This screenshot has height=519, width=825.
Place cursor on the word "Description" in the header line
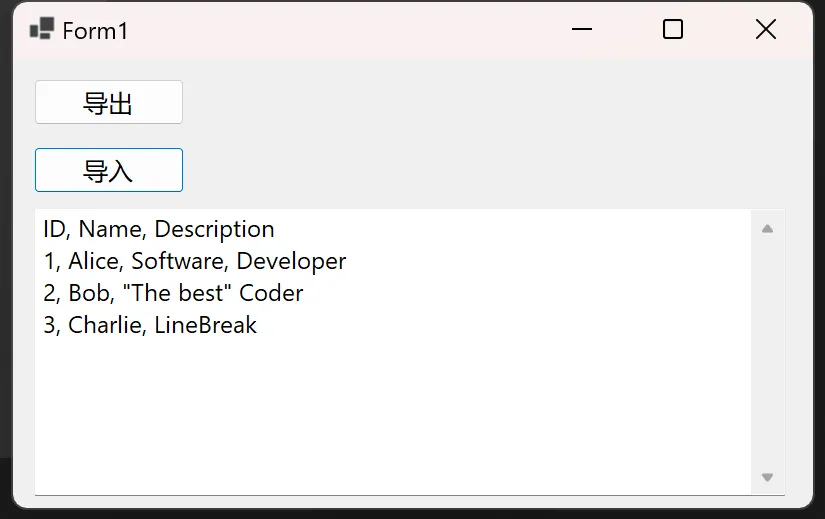coord(214,230)
